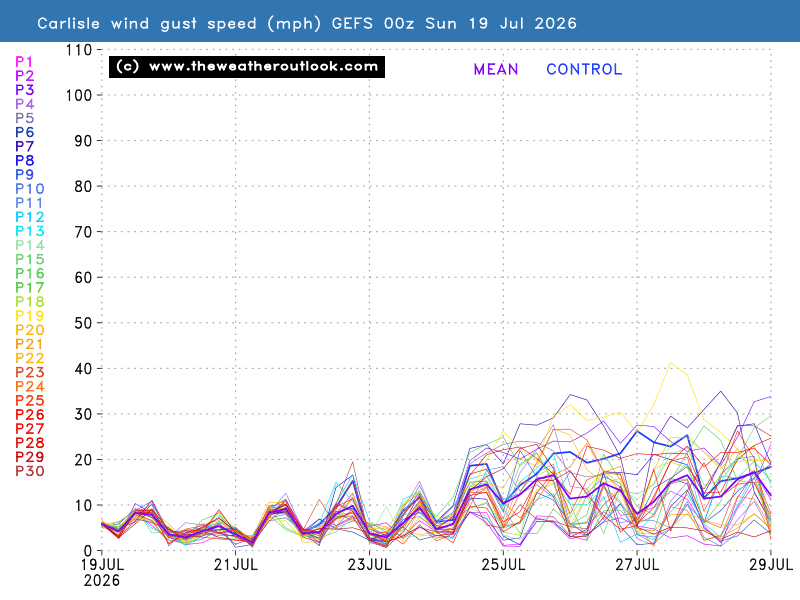Click the P19 legend label
The height and width of the screenshot is (600, 800).
pyautogui.click(x=30, y=316)
